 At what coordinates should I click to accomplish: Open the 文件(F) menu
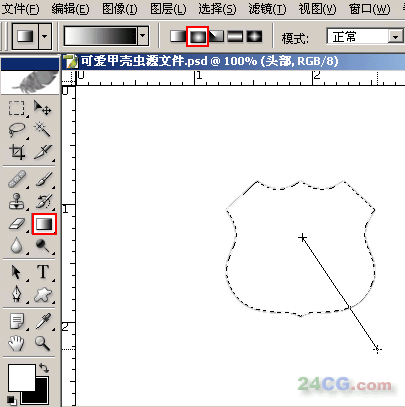pyautogui.click(x=21, y=8)
